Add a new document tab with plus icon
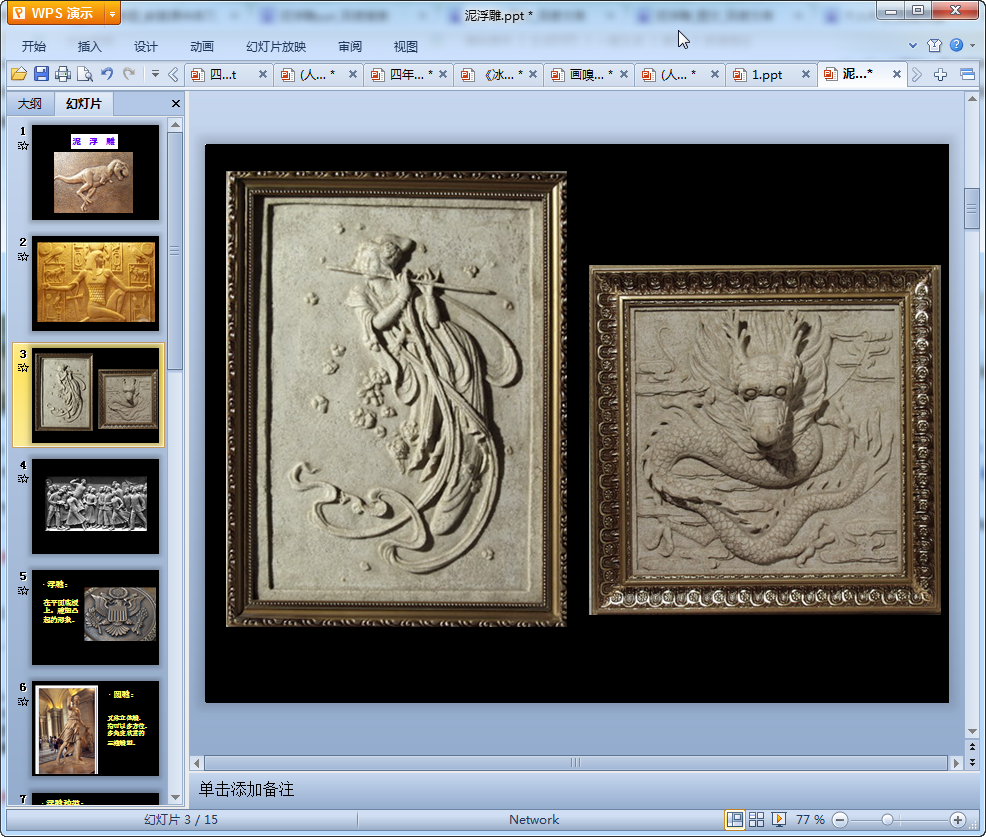Viewport: 986px width, 837px height. (x=940, y=75)
